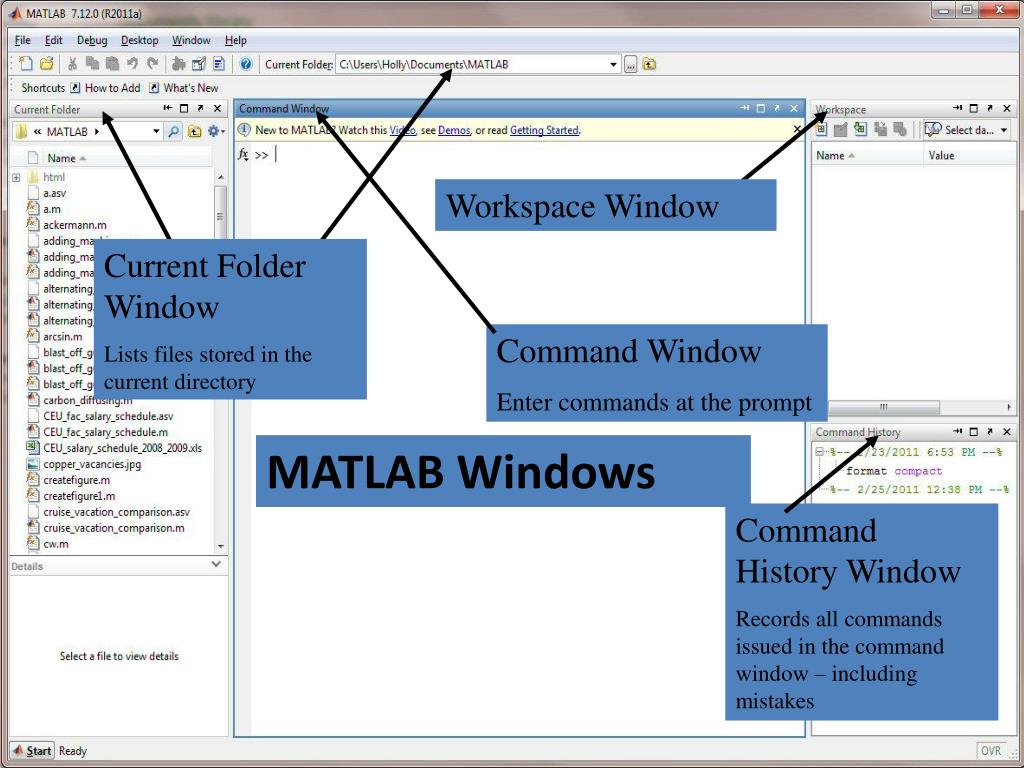Minimize the Command Window panel

point(744,108)
